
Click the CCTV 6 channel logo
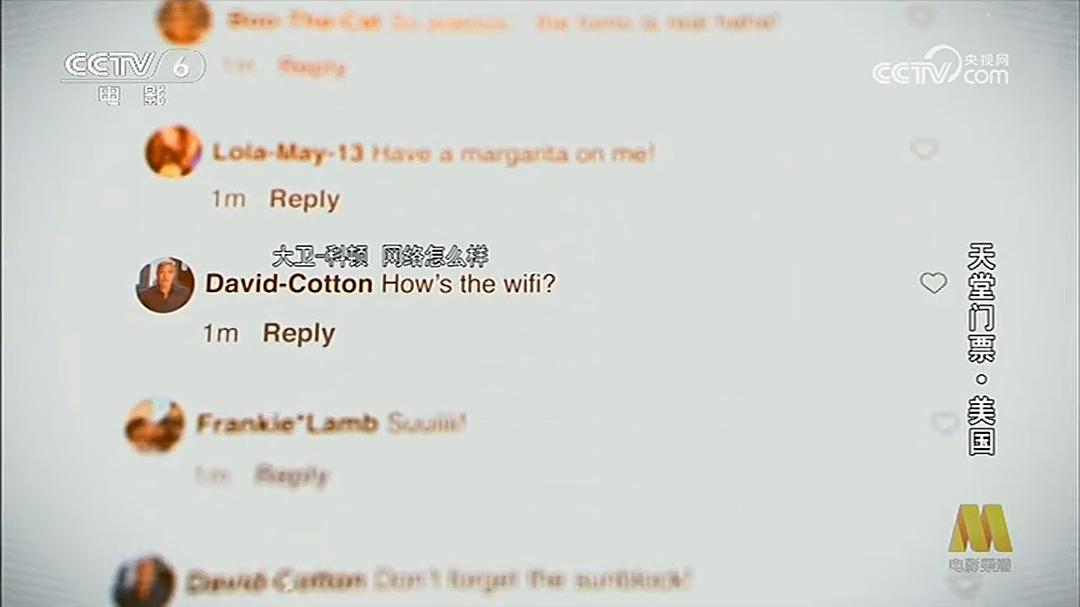134,76
